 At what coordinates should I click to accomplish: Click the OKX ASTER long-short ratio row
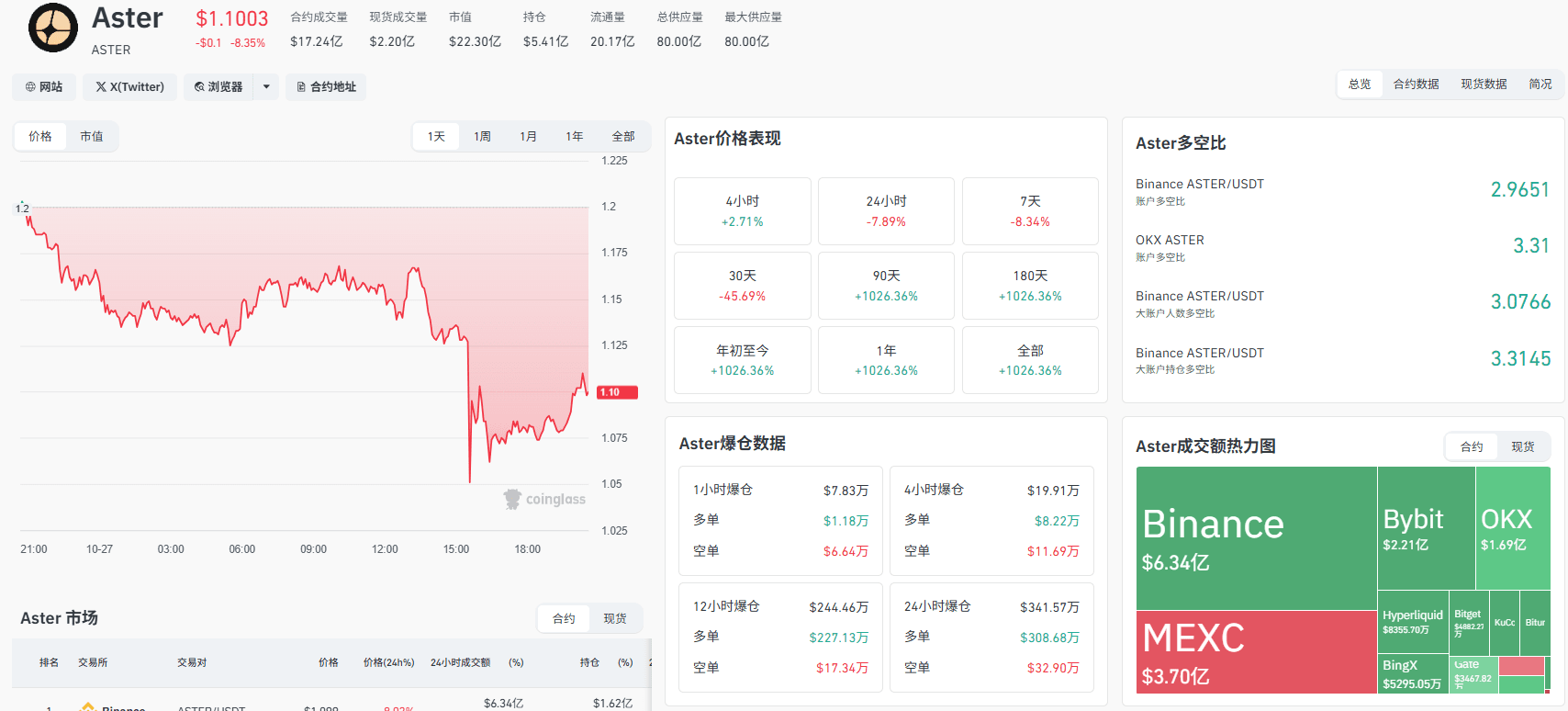pyautogui.click(x=1343, y=247)
